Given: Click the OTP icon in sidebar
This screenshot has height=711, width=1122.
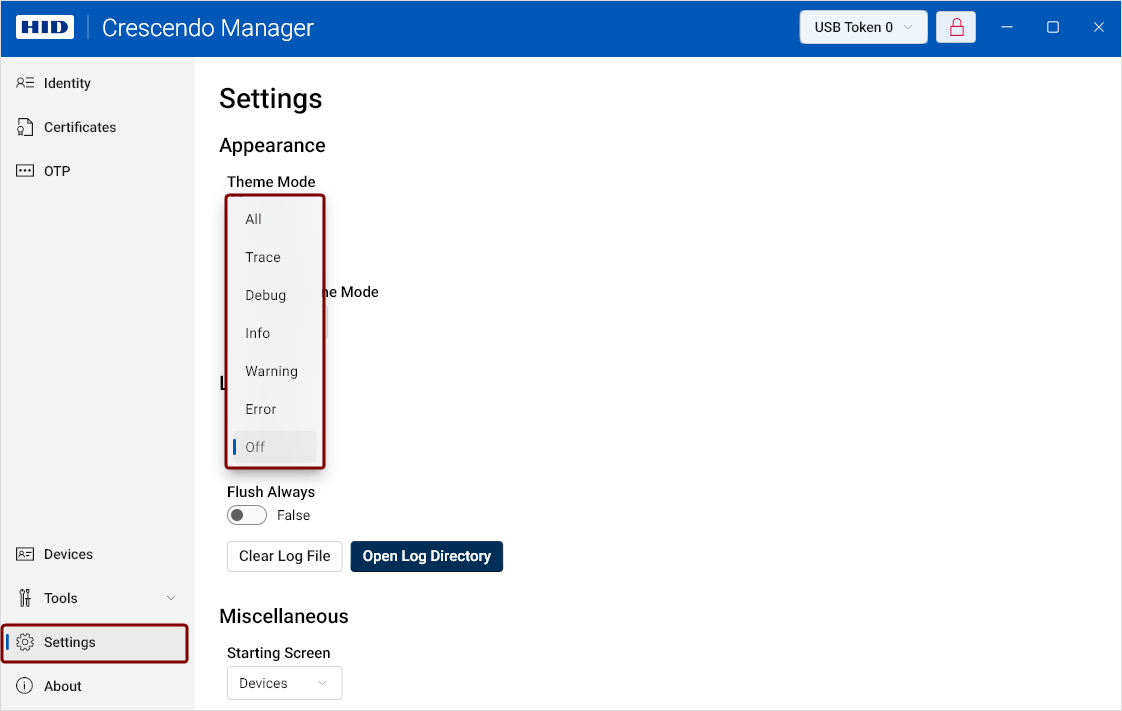Looking at the screenshot, I should (x=25, y=171).
